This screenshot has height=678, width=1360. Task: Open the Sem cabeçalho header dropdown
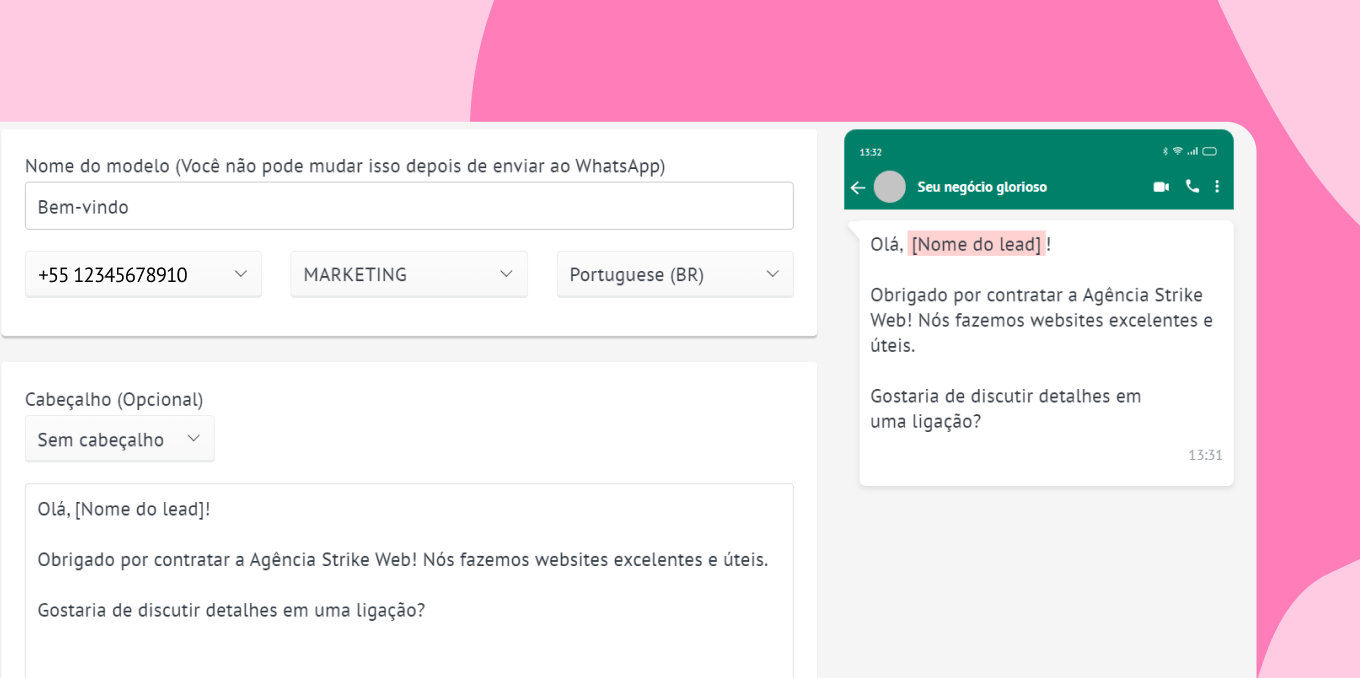[120, 439]
